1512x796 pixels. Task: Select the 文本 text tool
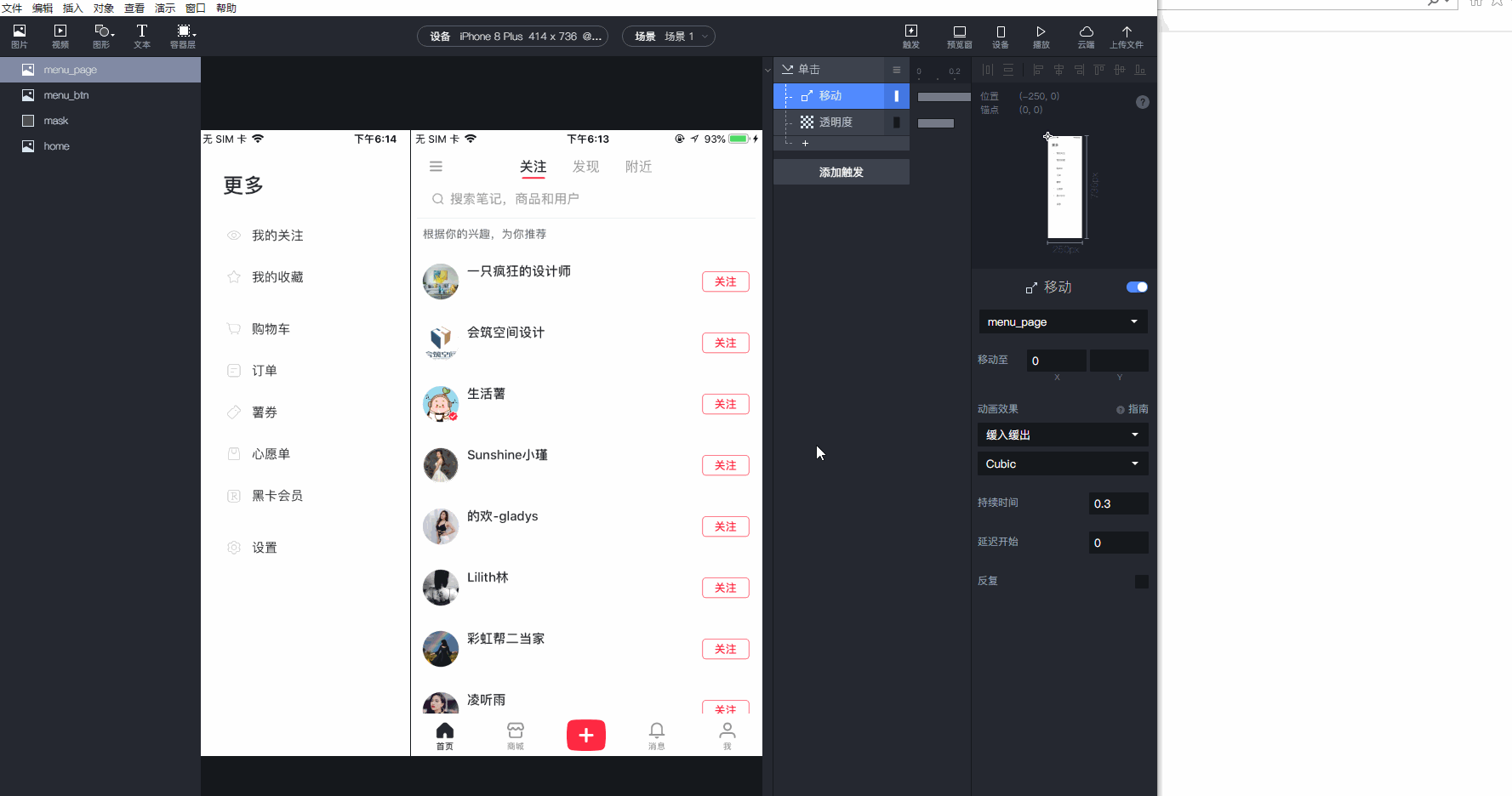(x=142, y=36)
